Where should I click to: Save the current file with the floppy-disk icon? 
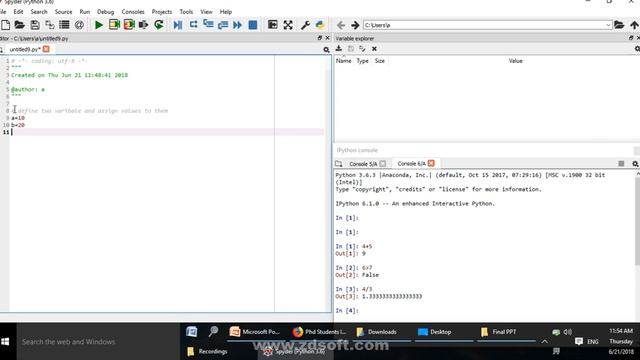pyautogui.click(x=35, y=25)
